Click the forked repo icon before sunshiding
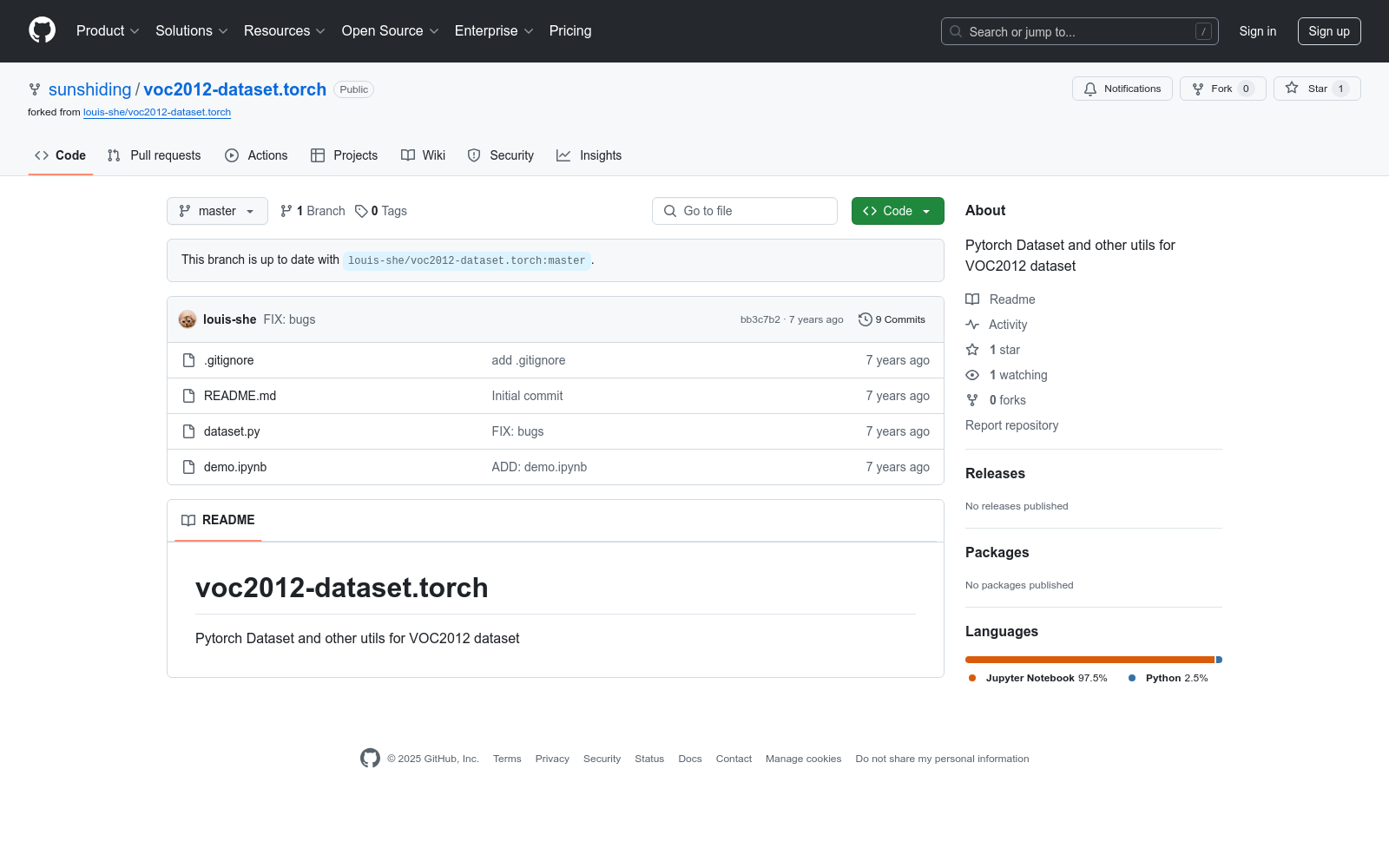The width and height of the screenshot is (1389, 868). tap(35, 89)
